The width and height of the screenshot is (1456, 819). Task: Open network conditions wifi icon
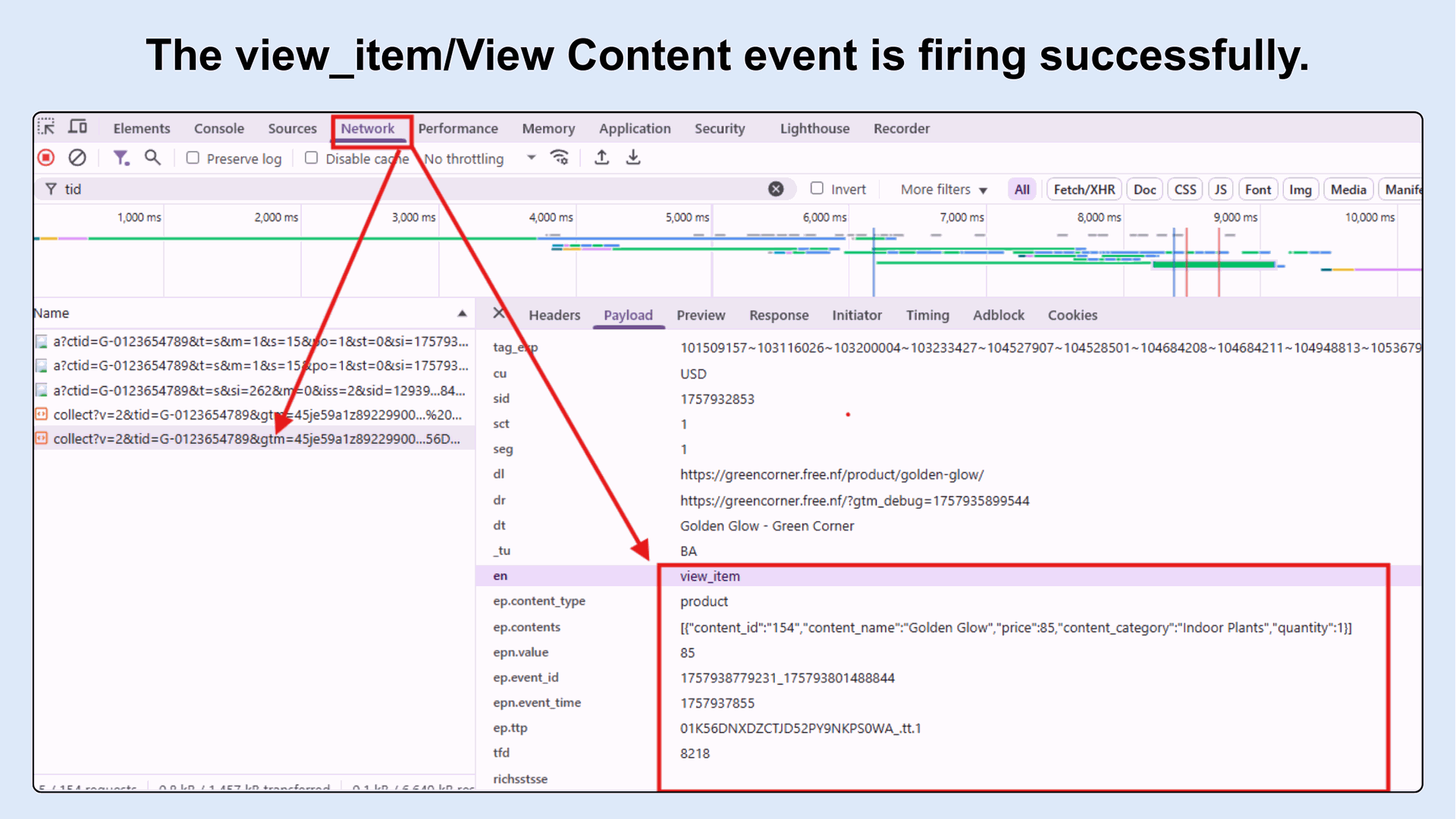[560, 158]
